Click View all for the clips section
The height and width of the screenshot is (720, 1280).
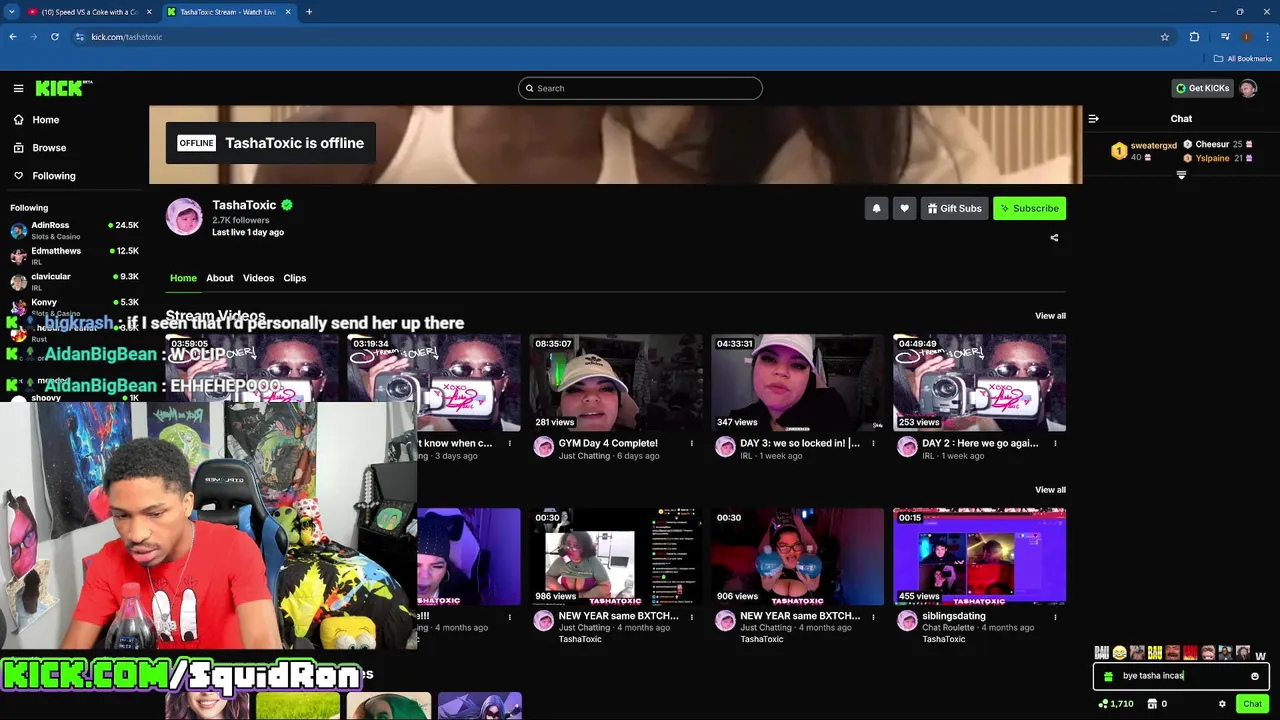pyautogui.click(x=1050, y=490)
